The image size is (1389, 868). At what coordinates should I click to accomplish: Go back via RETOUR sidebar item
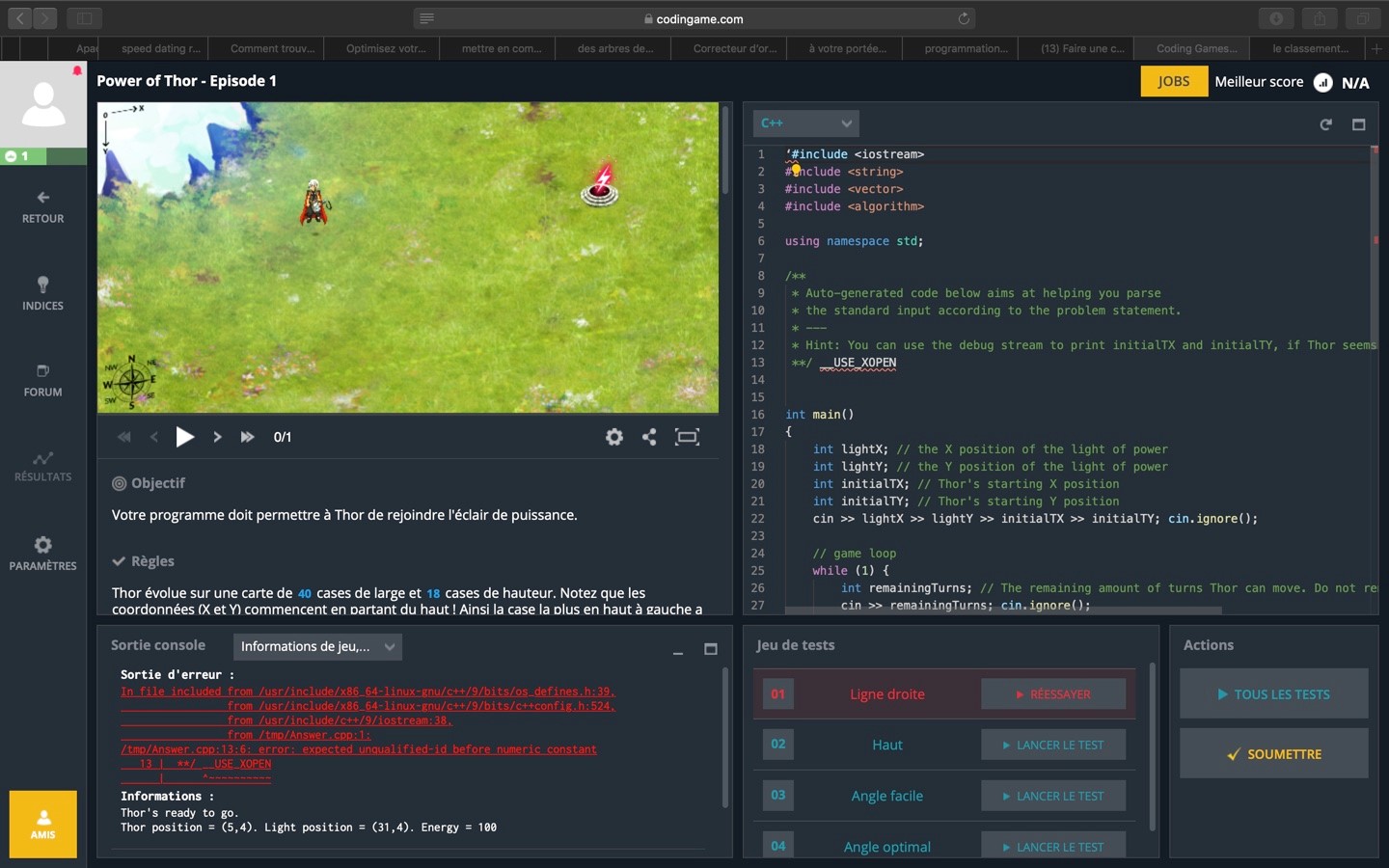[43, 207]
